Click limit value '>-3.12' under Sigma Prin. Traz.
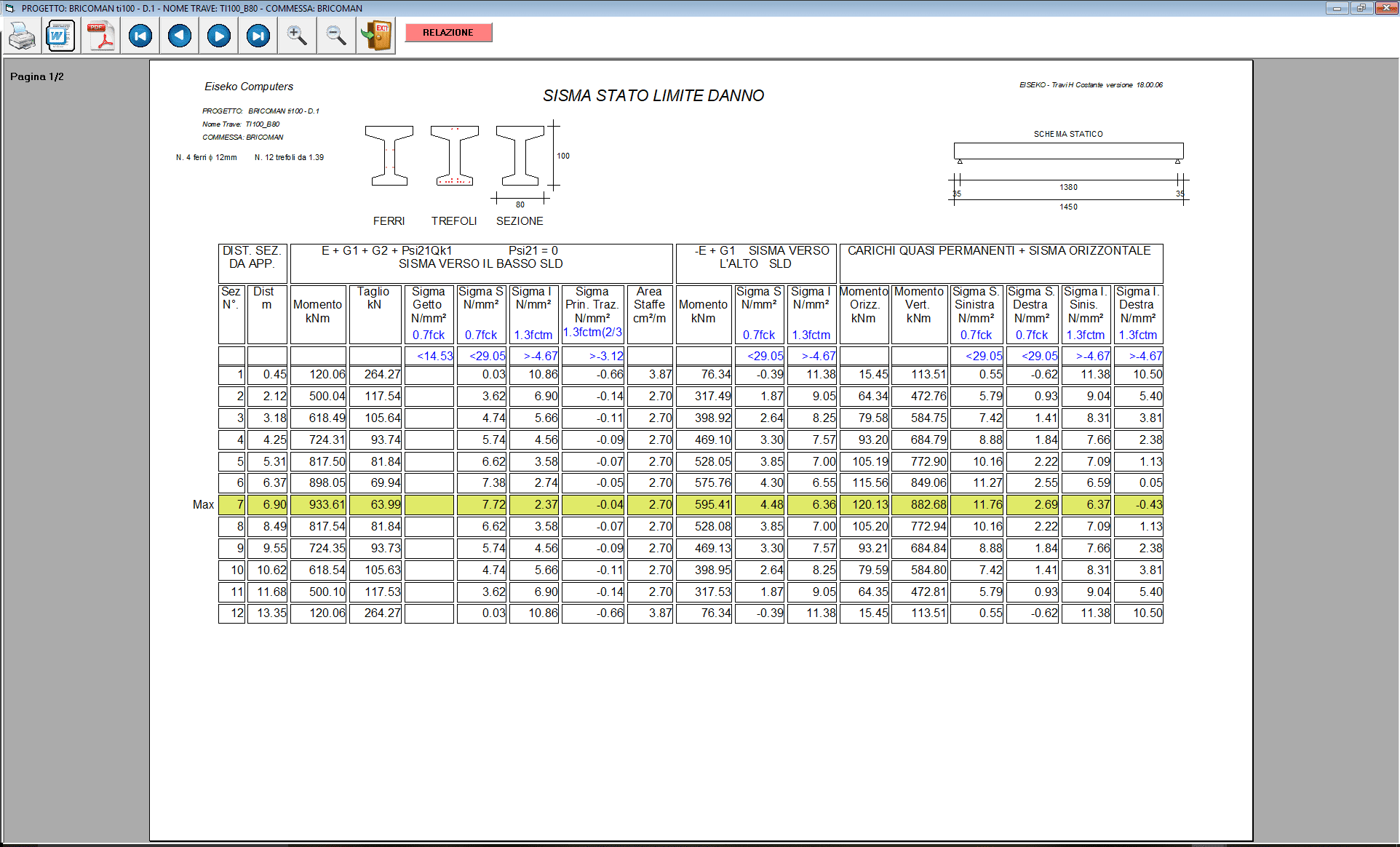 593,356
